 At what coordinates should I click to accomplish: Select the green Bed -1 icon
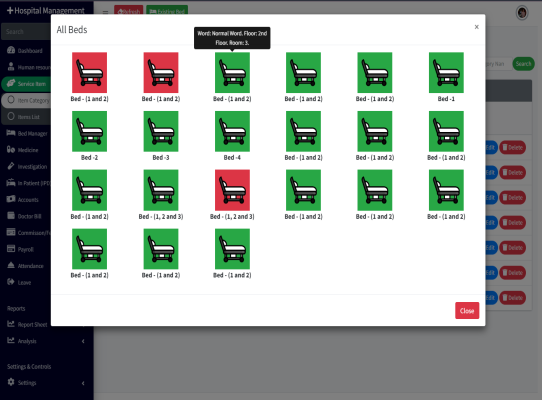click(446, 73)
